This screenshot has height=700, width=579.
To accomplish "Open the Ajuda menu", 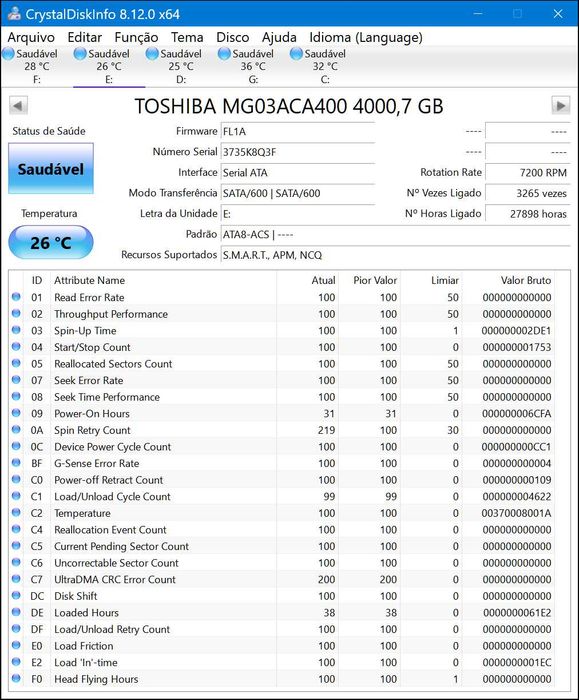I will (279, 38).
